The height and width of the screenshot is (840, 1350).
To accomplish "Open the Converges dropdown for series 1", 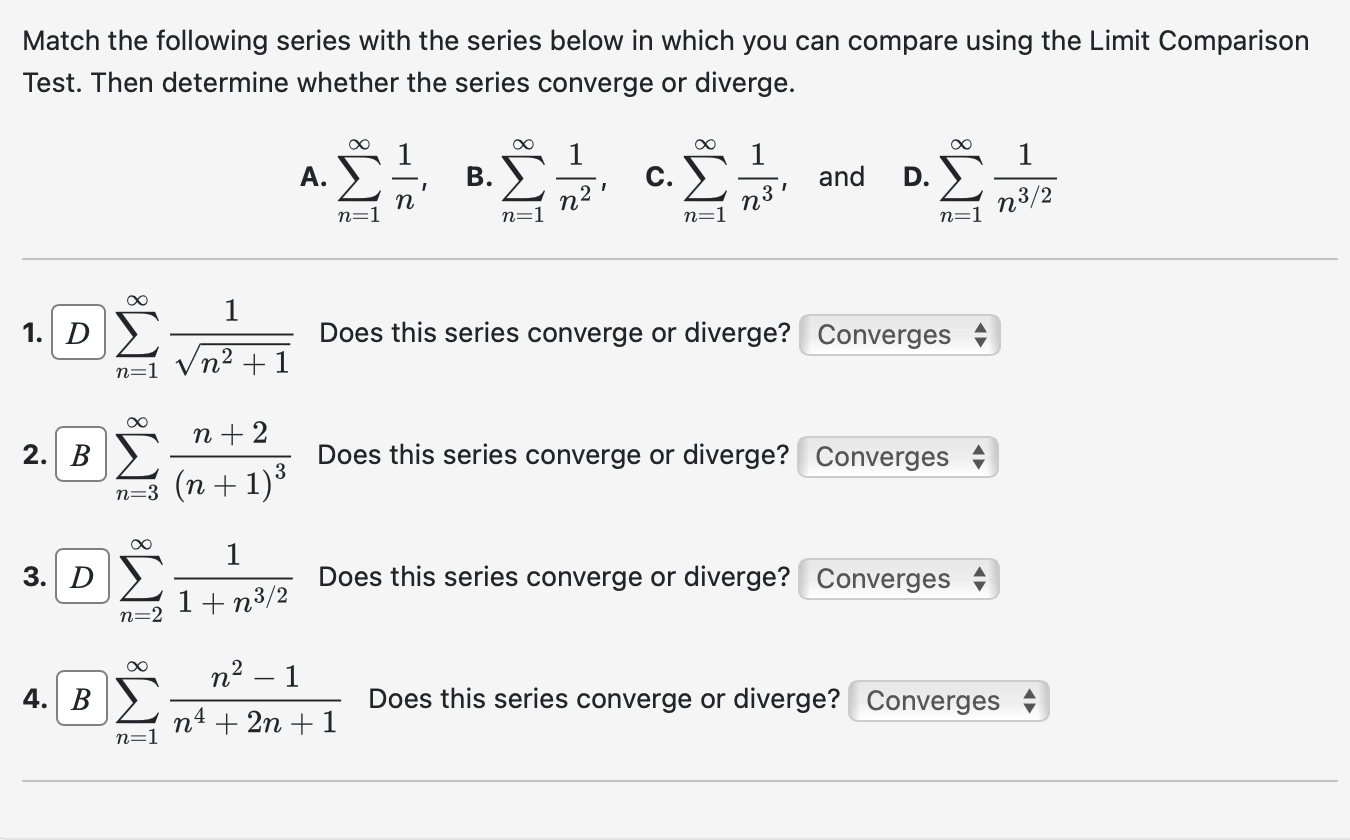I will point(898,335).
